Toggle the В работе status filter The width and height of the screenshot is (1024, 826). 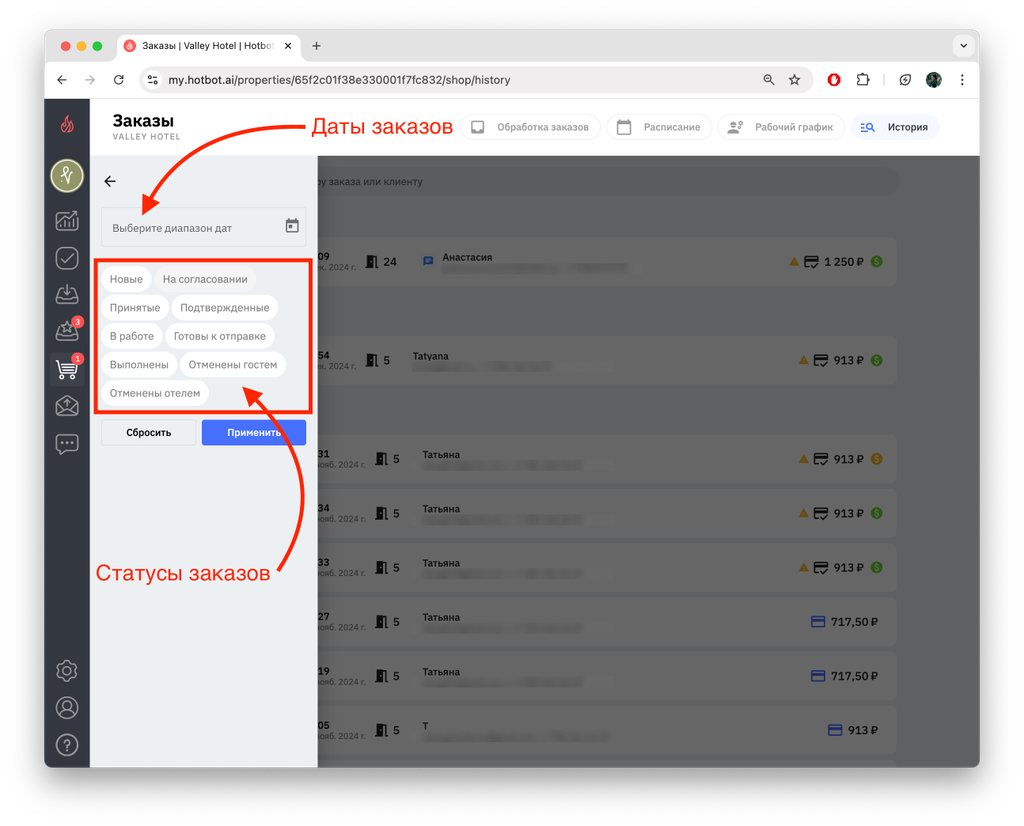click(x=132, y=336)
